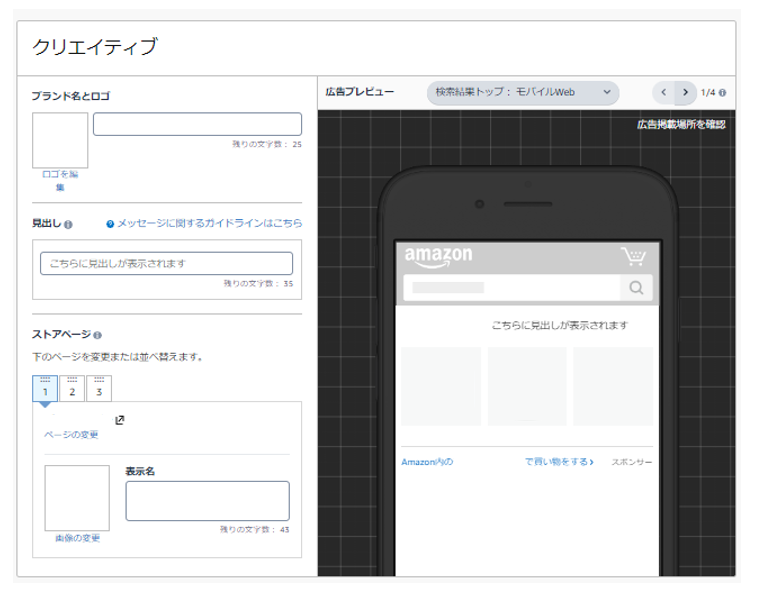Click the ページの変更 link
Image resolution: width=763 pixels, height=595 pixels.
tap(72, 434)
